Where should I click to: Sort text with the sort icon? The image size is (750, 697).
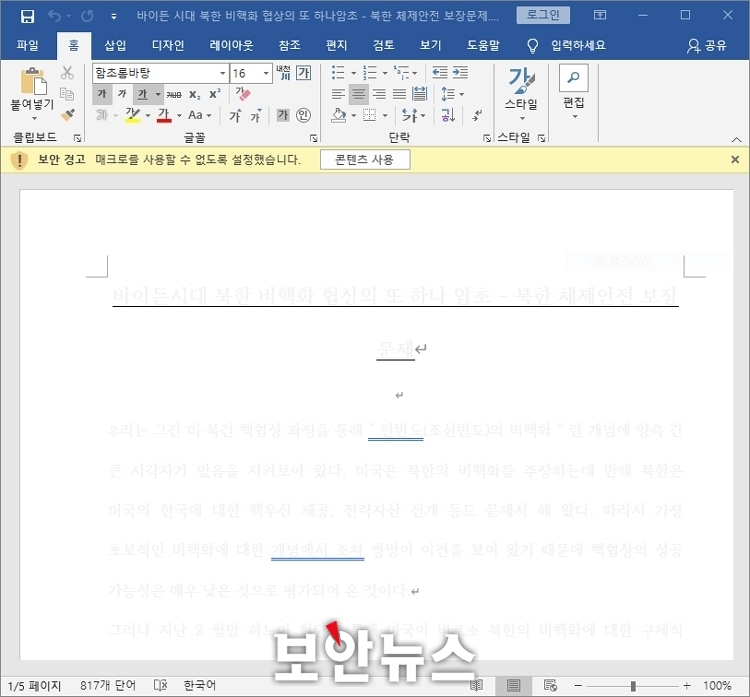pos(449,115)
